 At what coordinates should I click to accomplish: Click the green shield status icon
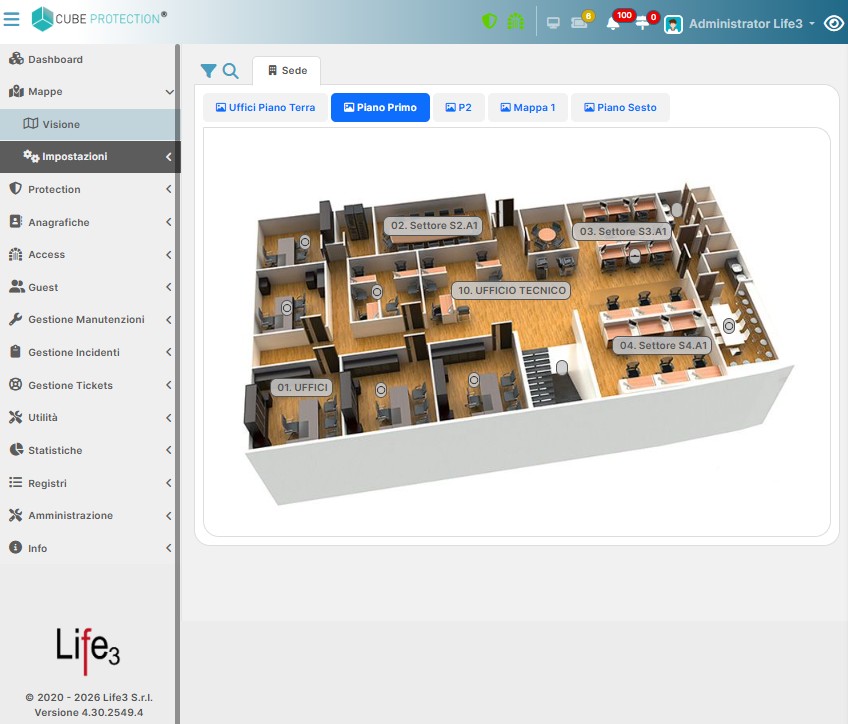click(x=489, y=22)
